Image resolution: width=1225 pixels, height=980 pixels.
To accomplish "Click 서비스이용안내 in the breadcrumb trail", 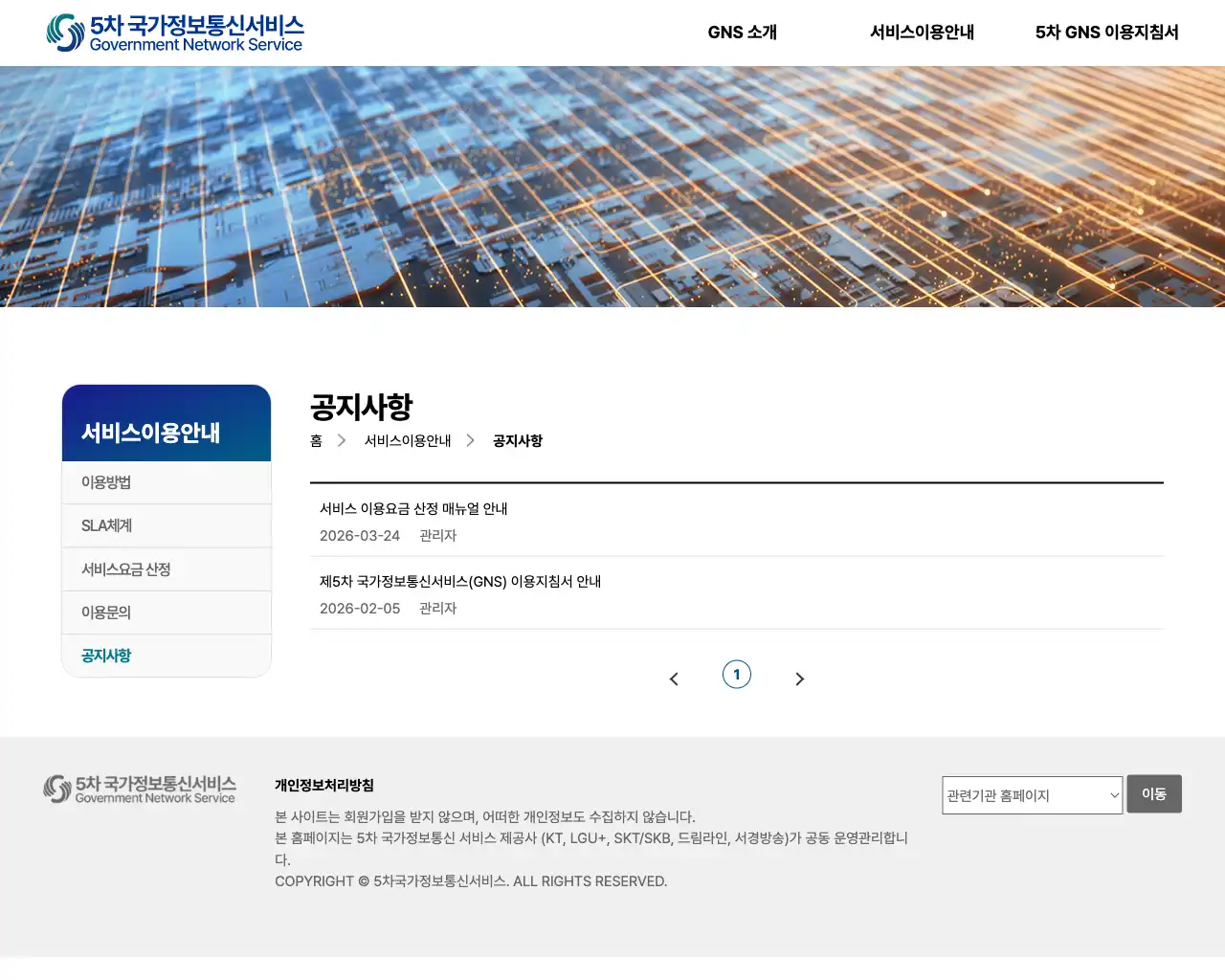I will tap(408, 441).
